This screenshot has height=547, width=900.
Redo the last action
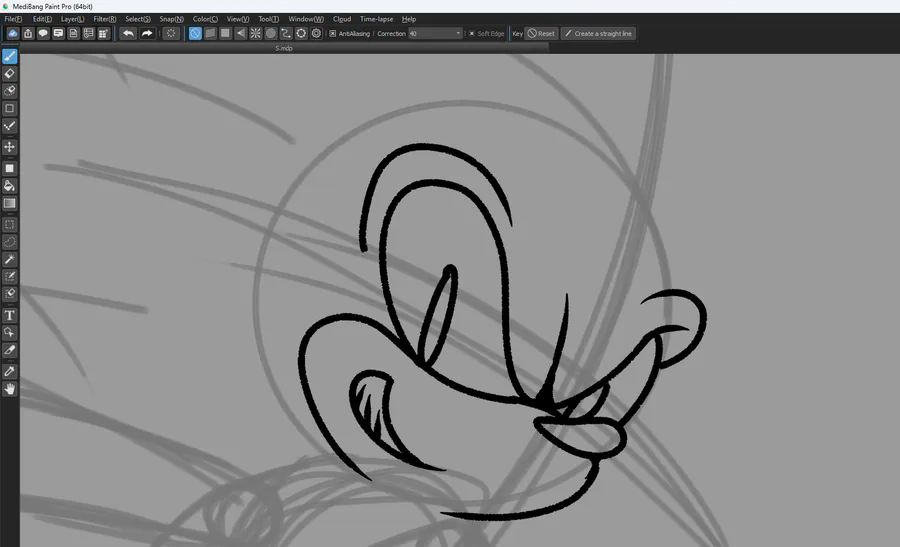pos(147,33)
